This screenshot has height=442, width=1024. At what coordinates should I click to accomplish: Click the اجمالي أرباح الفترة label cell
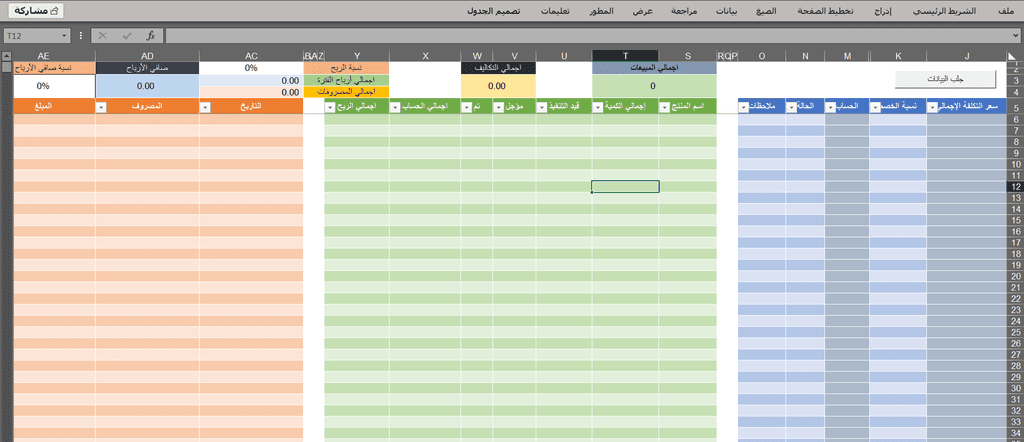click(x=346, y=80)
